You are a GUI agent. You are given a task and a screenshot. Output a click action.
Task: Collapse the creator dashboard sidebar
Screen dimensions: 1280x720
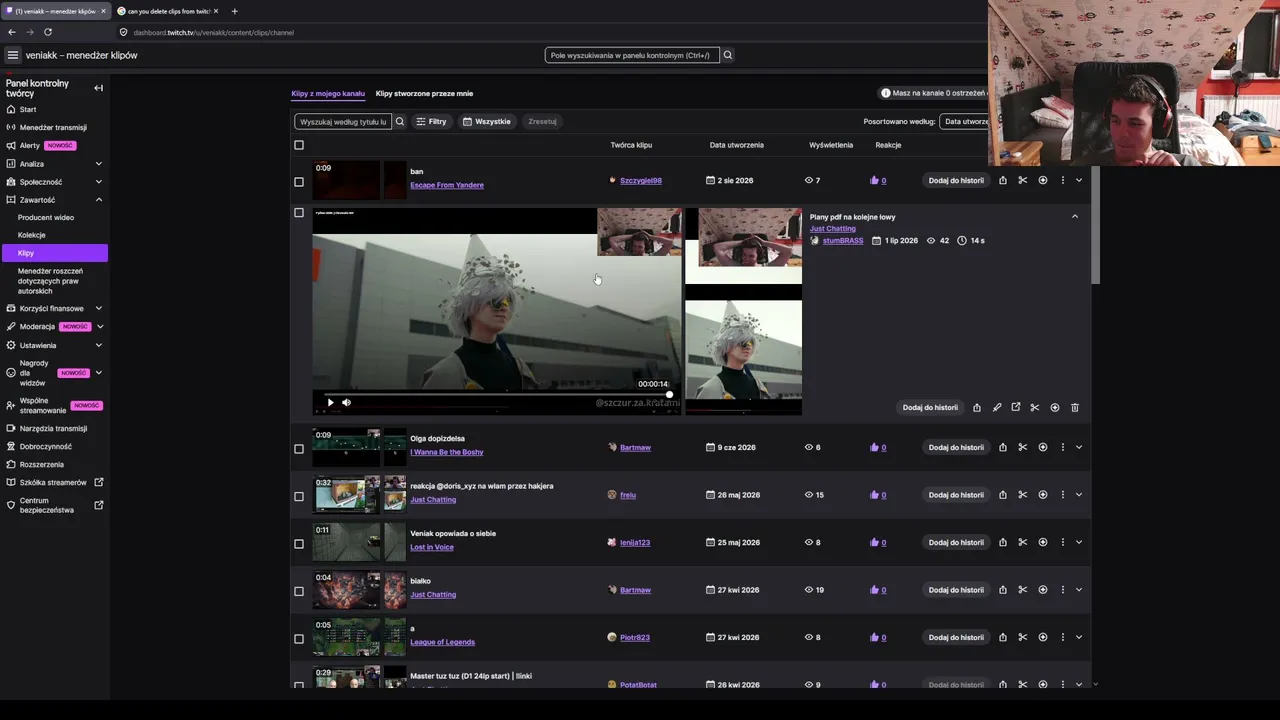[98, 88]
